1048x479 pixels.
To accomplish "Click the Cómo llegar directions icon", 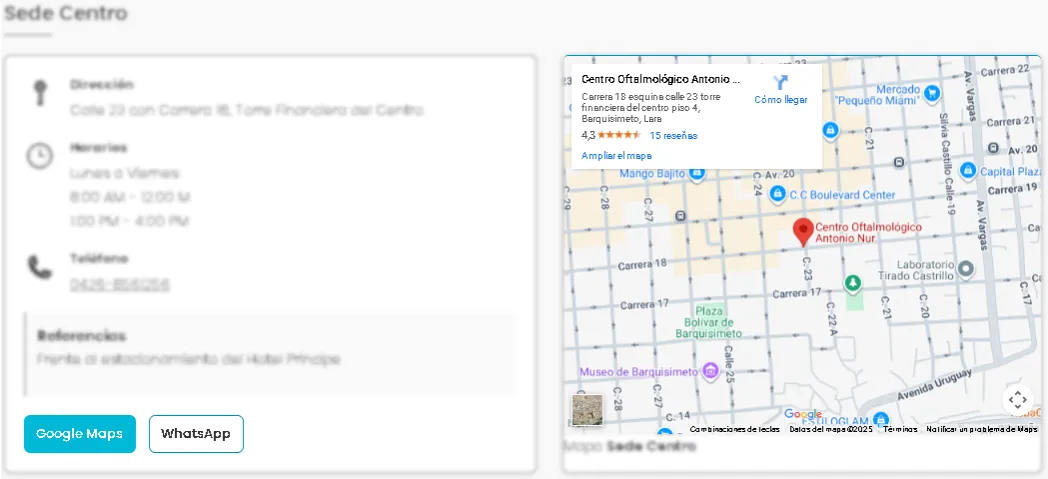I will point(781,83).
